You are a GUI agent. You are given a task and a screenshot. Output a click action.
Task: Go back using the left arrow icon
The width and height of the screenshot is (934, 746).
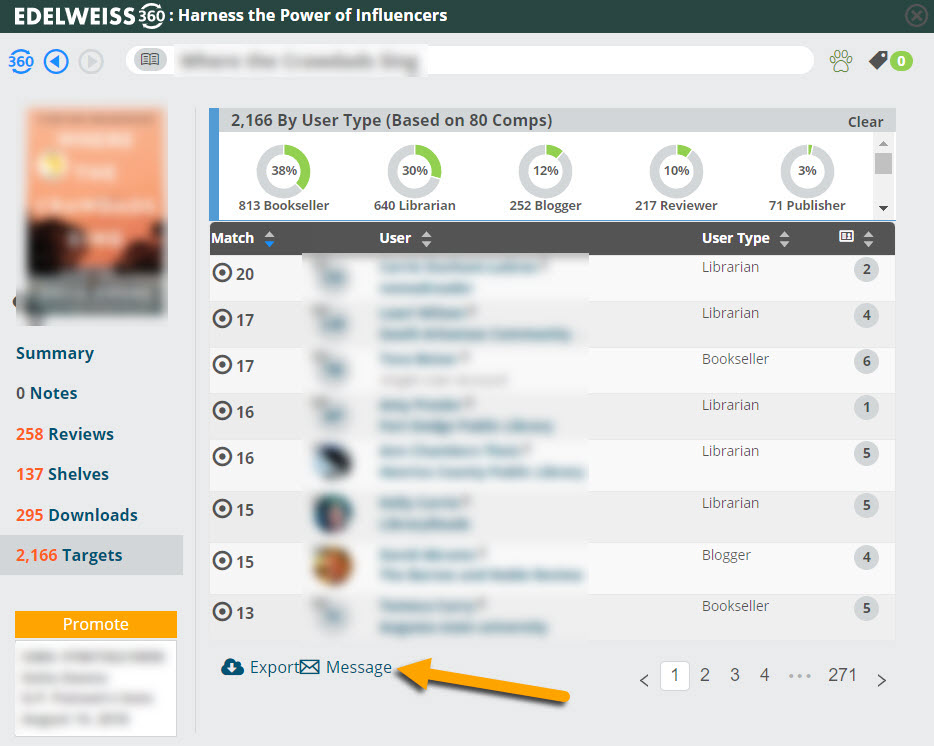tap(56, 61)
